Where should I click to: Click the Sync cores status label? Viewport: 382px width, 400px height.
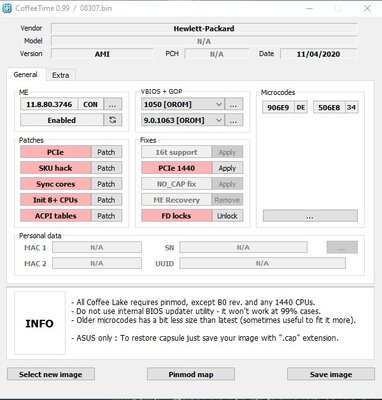click(x=55, y=184)
